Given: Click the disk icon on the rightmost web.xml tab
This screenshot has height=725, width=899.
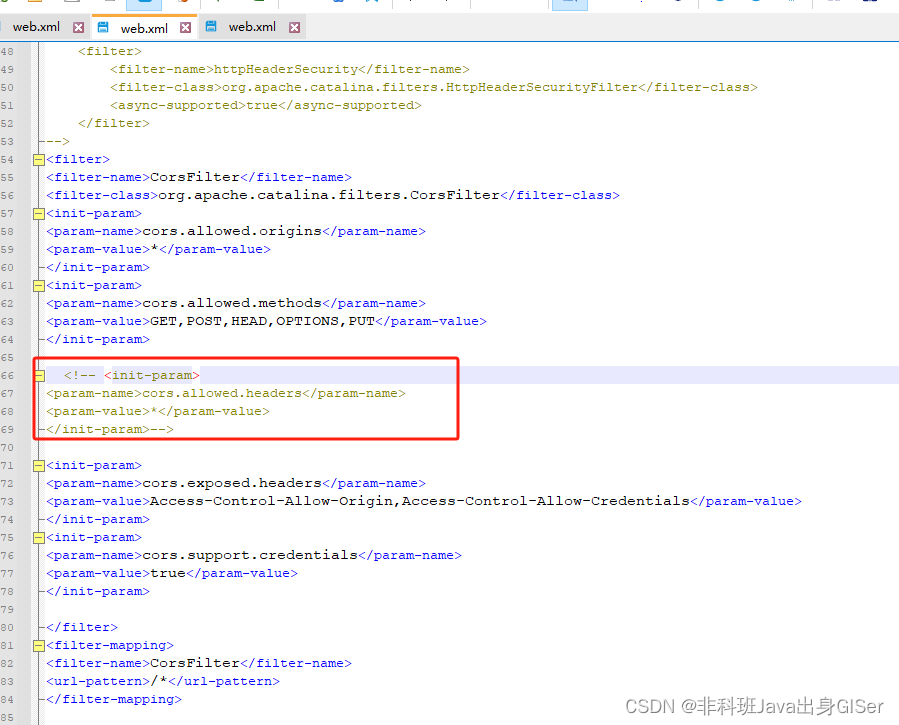Looking at the screenshot, I should 211,26.
